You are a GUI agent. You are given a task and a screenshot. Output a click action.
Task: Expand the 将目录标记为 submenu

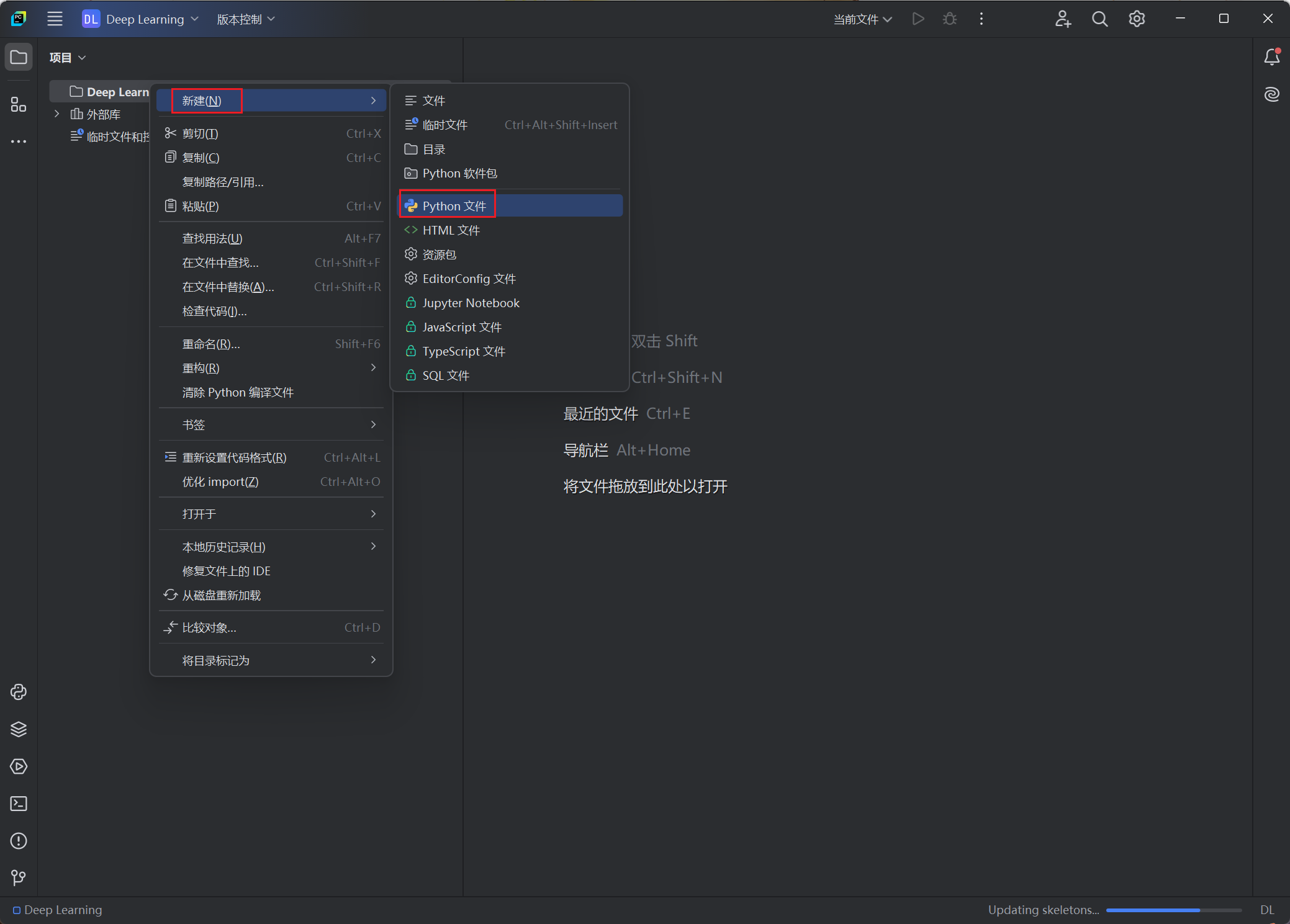[x=271, y=660]
